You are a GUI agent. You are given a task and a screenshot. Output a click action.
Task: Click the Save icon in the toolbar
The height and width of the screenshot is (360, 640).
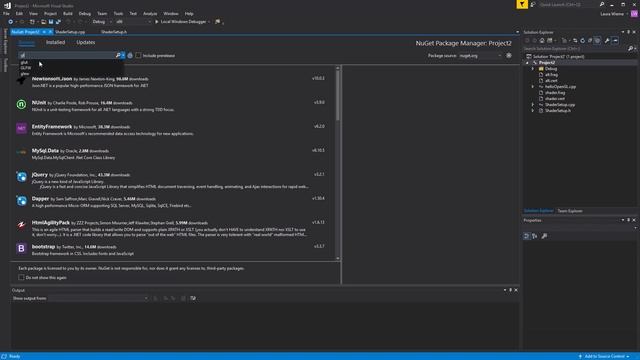pos(51,22)
